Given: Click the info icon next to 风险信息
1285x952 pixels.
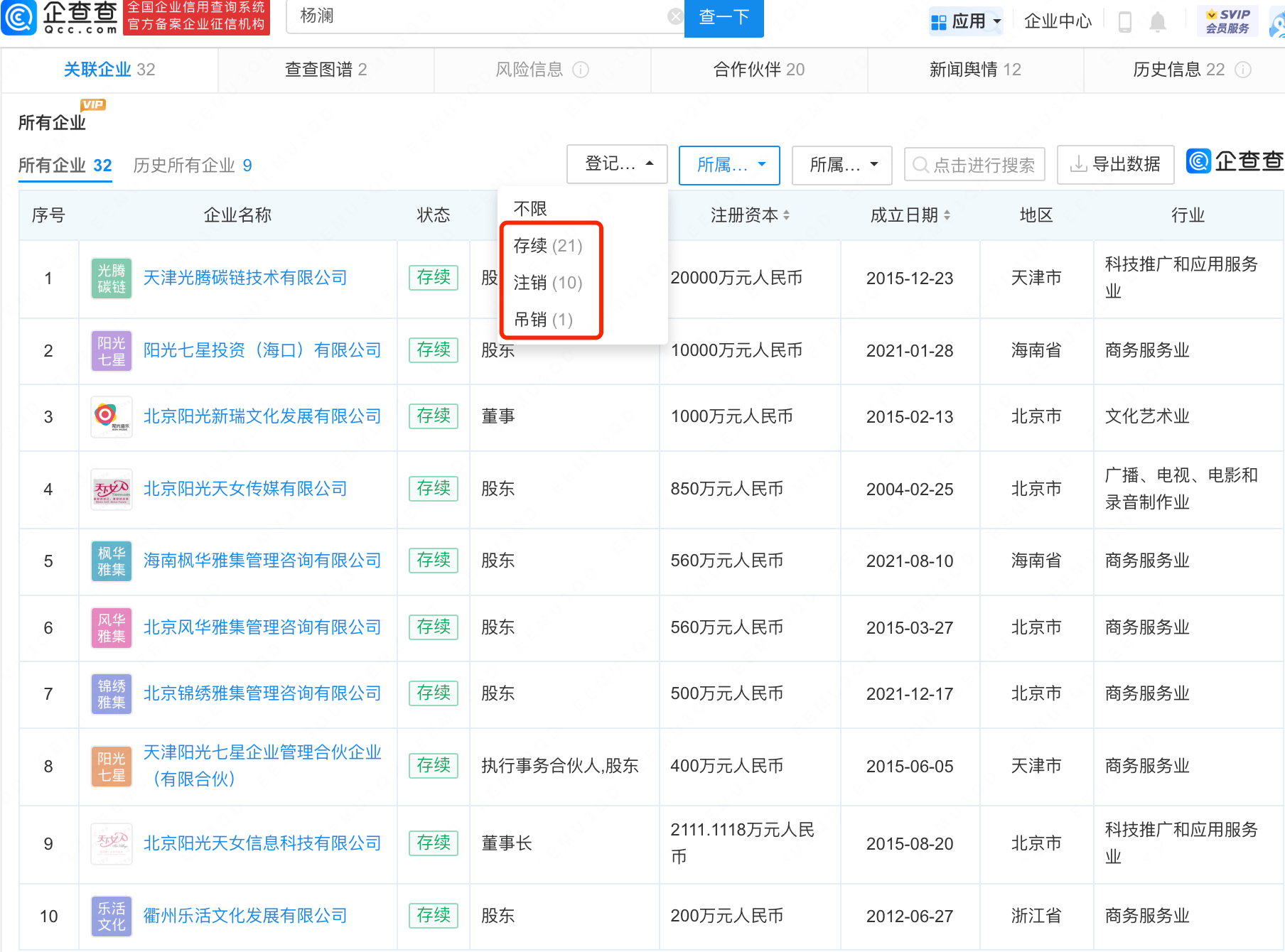Looking at the screenshot, I should point(581,70).
